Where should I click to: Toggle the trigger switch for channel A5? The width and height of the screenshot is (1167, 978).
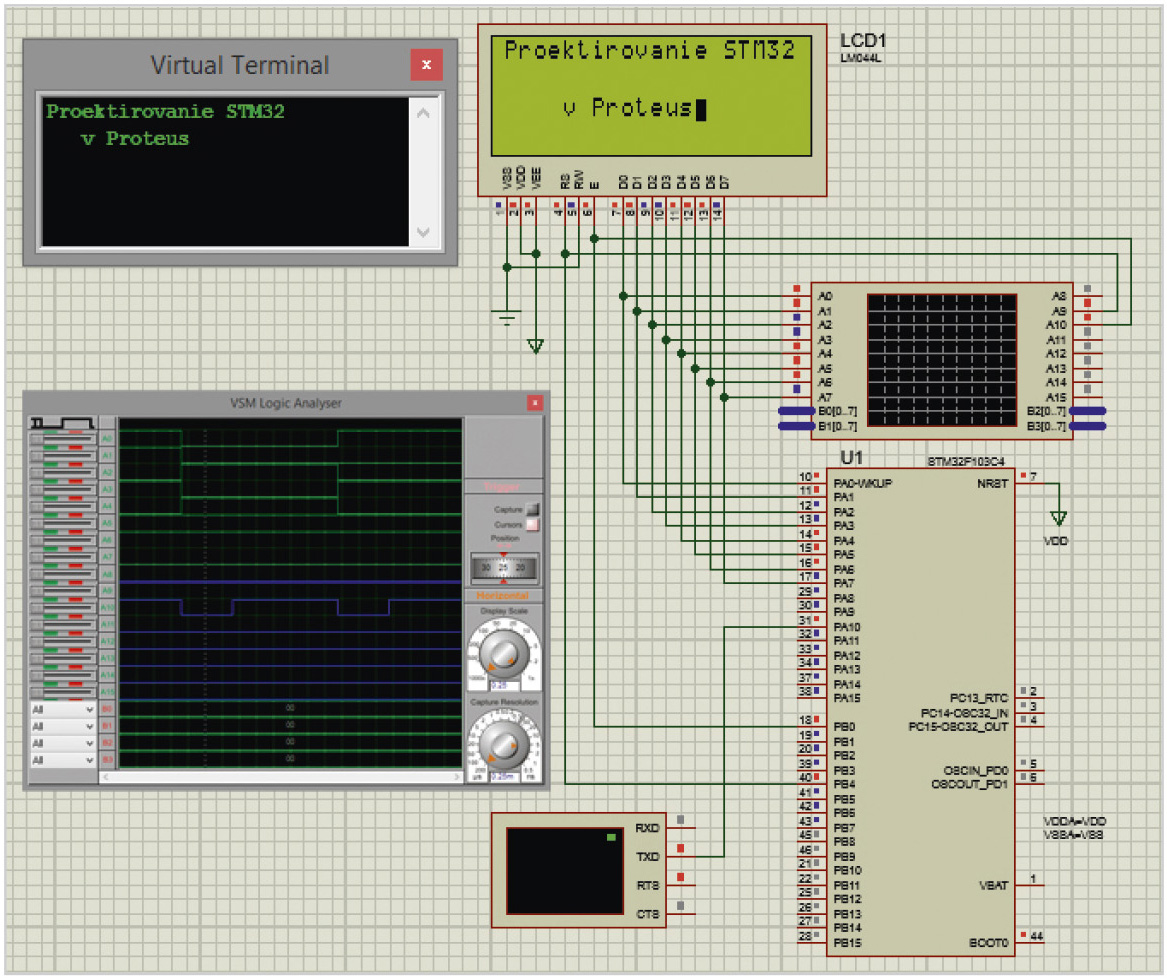pyautogui.click(x=63, y=523)
